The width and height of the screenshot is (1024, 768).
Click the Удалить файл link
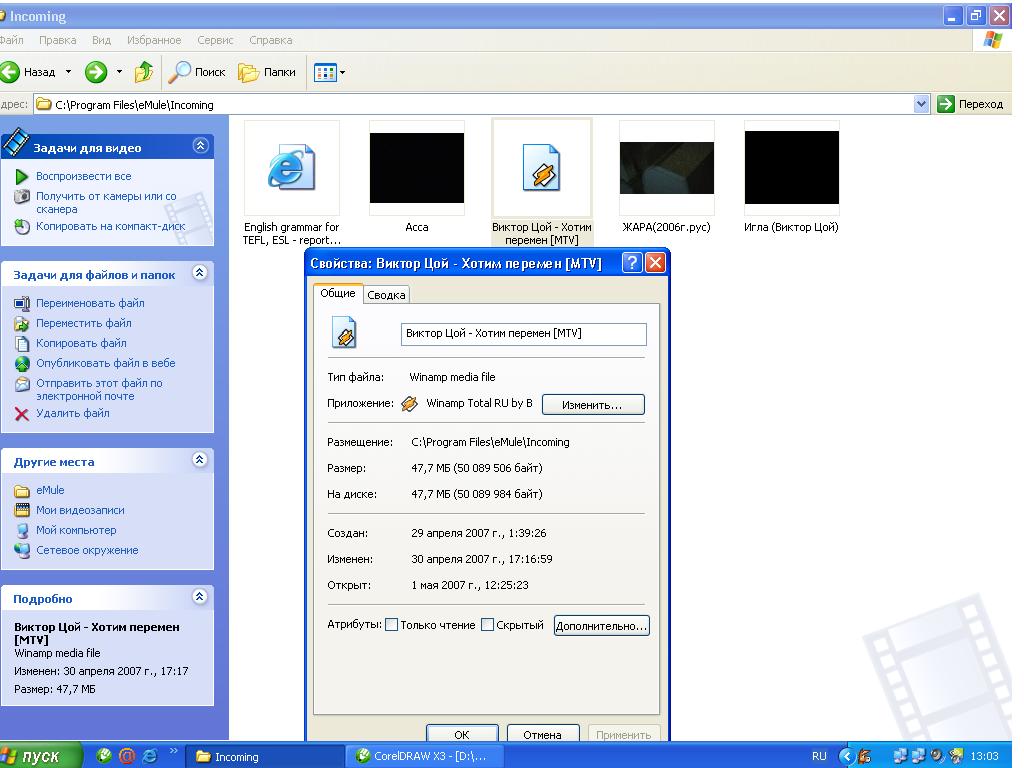click(72, 413)
